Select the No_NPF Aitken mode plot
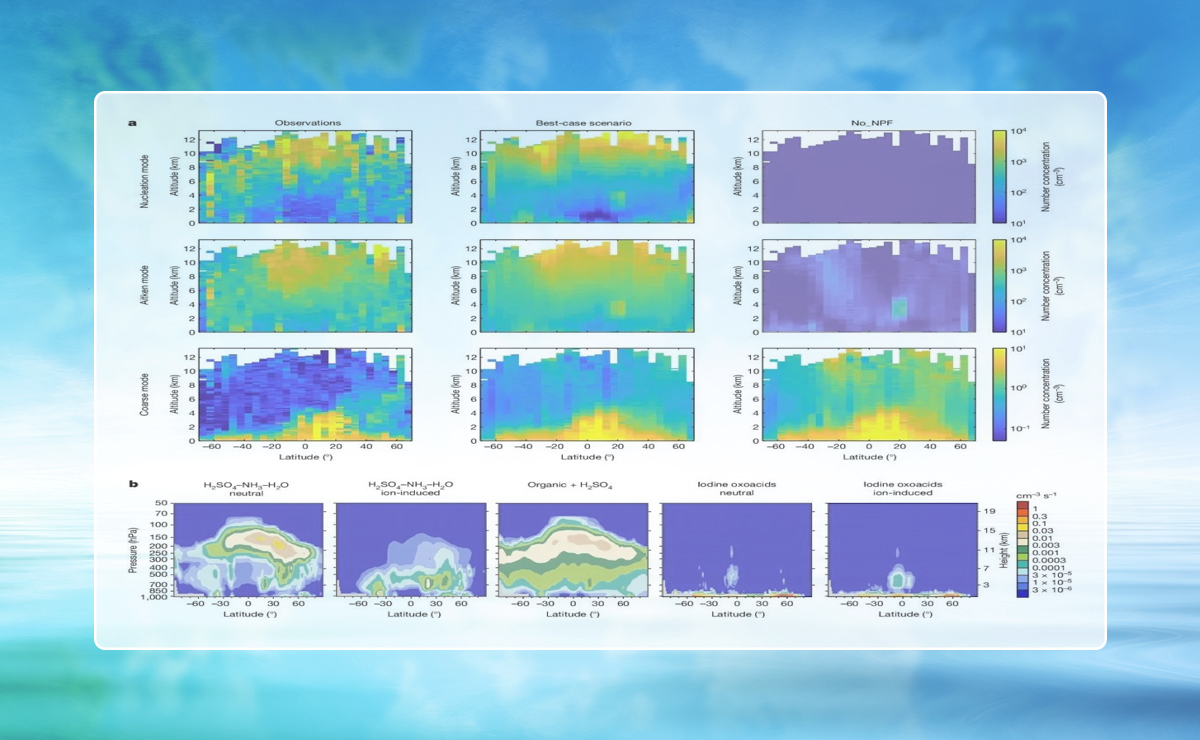Image resolution: width=1200 pixels, height=740 pixels. (x=868, y=285)
